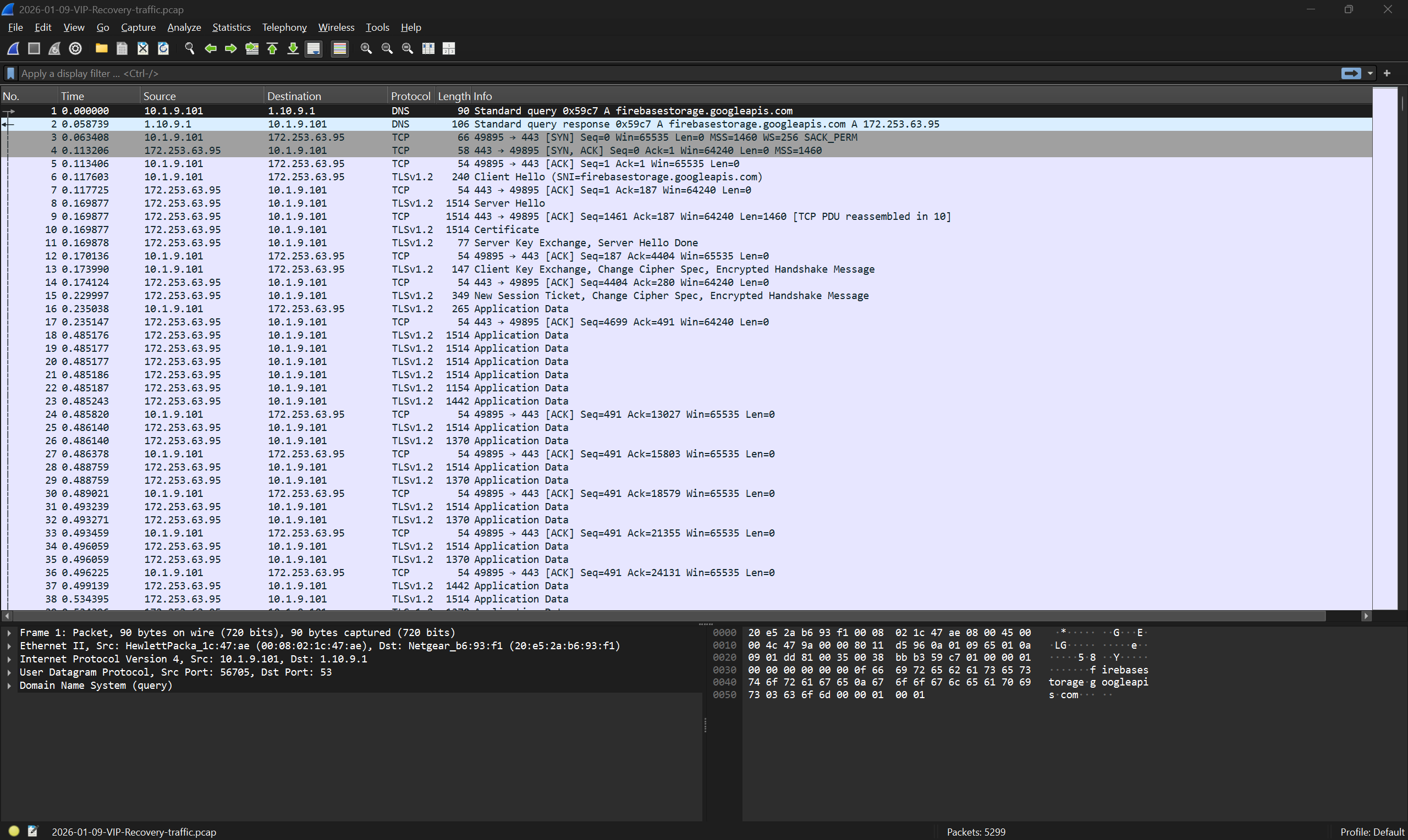Expand Internet Protocol Version 4 row

coord(9,660)
